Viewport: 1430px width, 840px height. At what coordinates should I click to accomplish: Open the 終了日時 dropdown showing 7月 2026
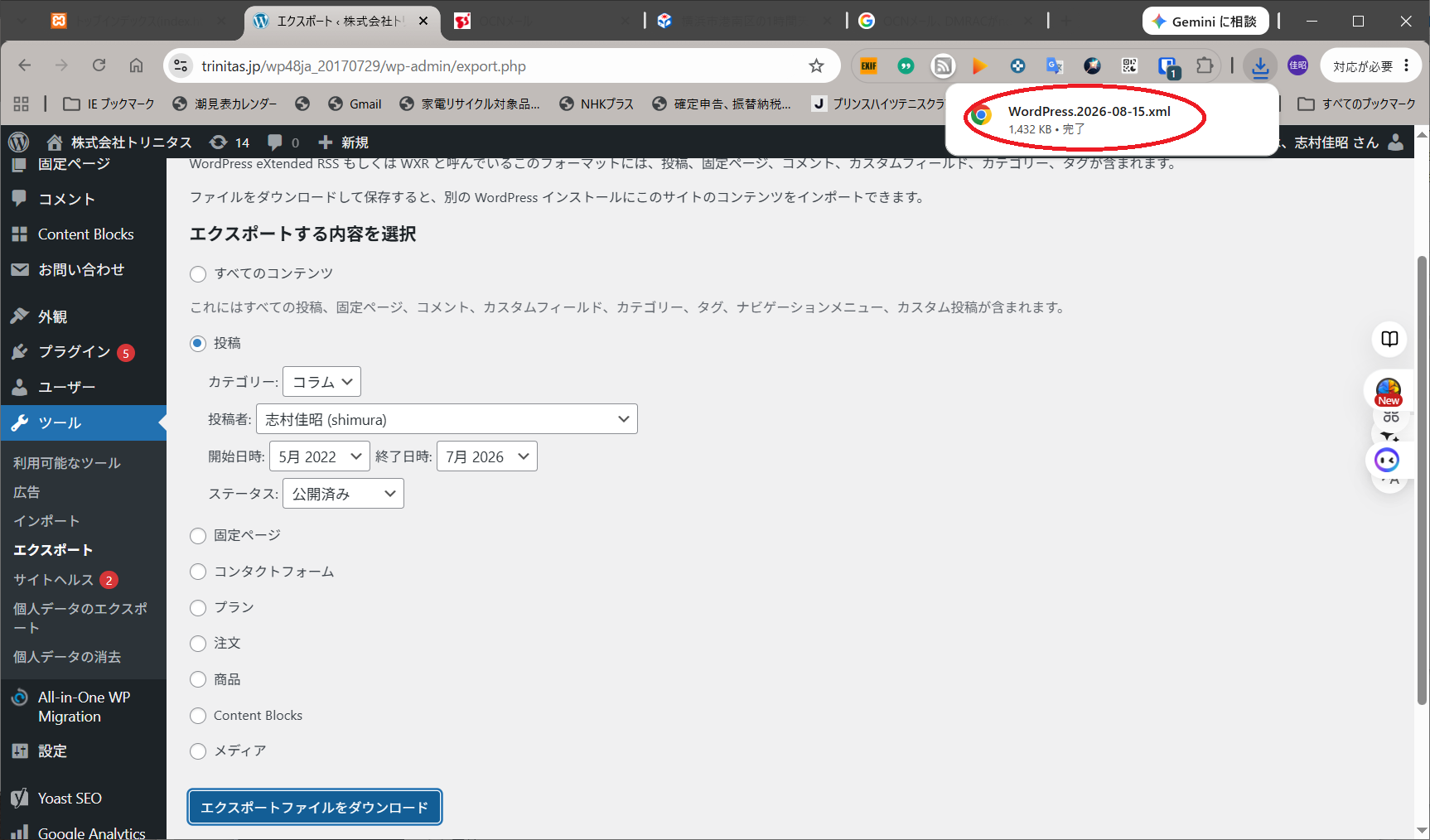click(x=487, y=456)
